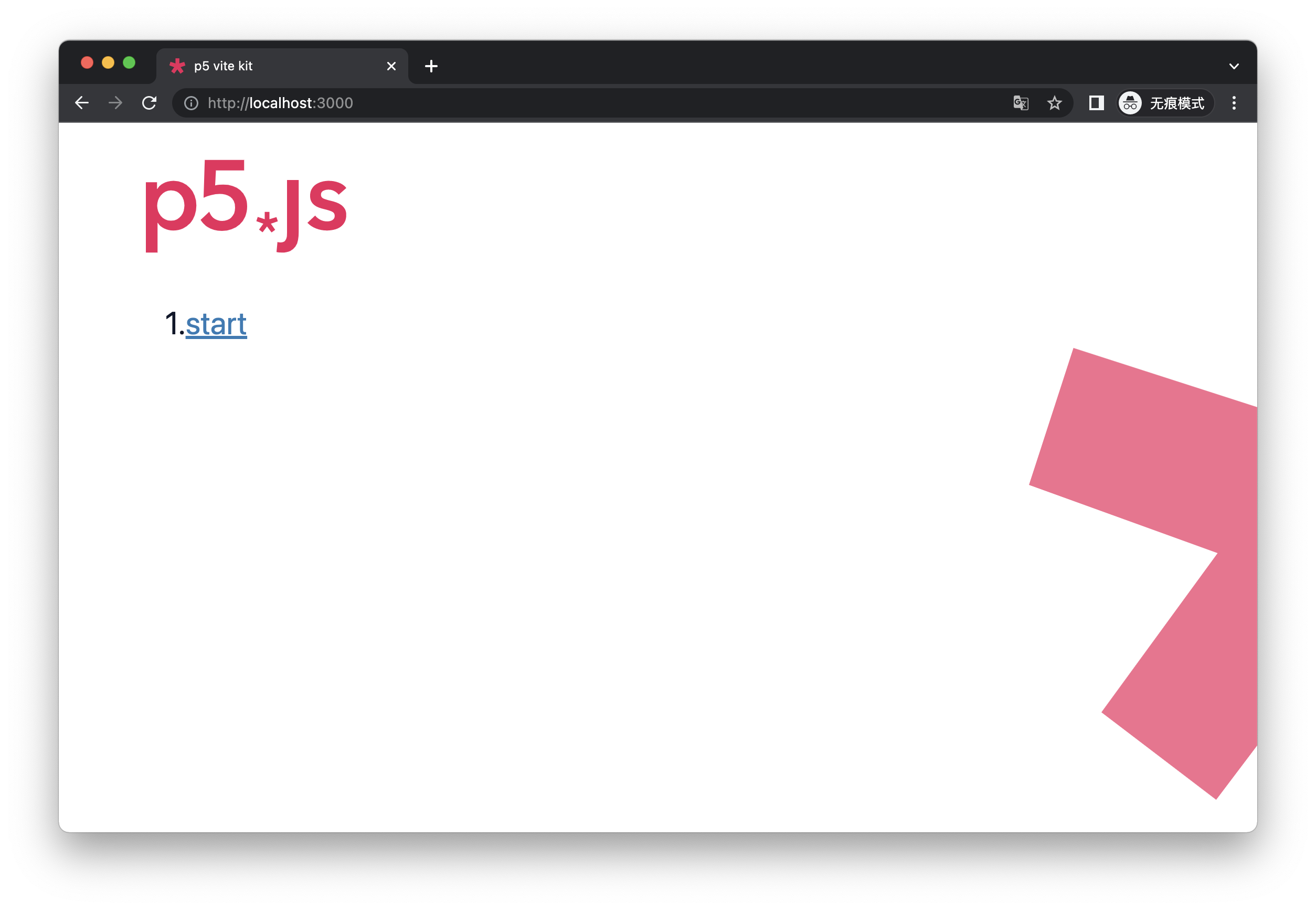Open the tab search chevron
The height and width of the screenshot is (910, 1316).
(1234, 66)
